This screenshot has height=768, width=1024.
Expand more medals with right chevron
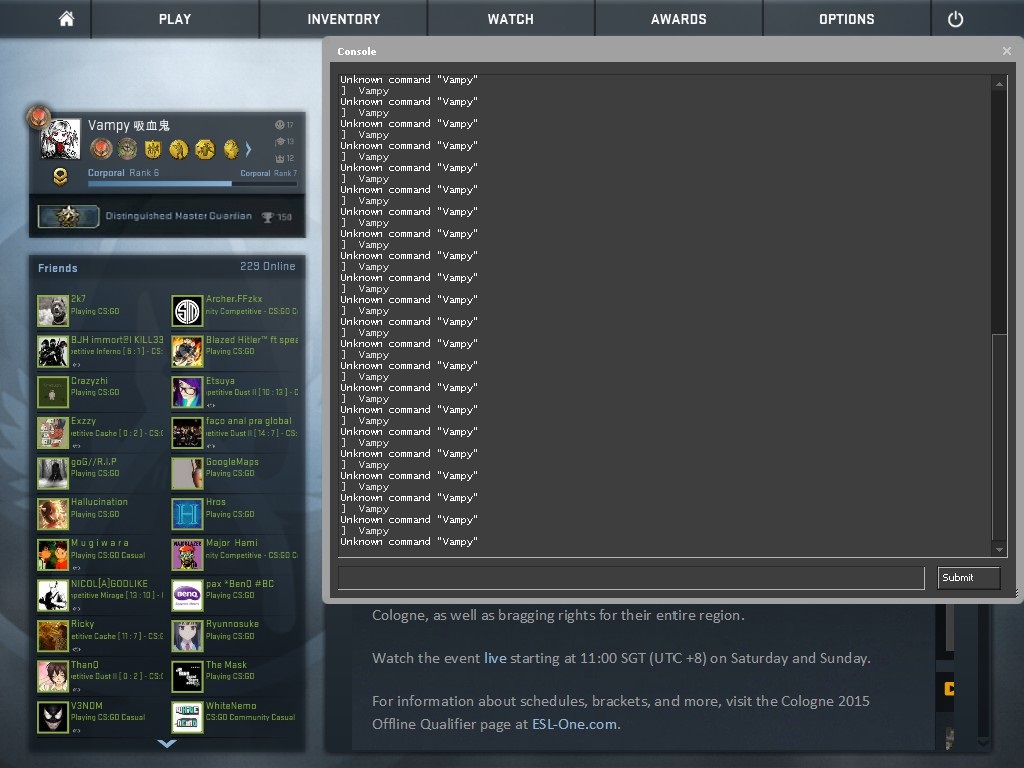(x=248, y=150)
